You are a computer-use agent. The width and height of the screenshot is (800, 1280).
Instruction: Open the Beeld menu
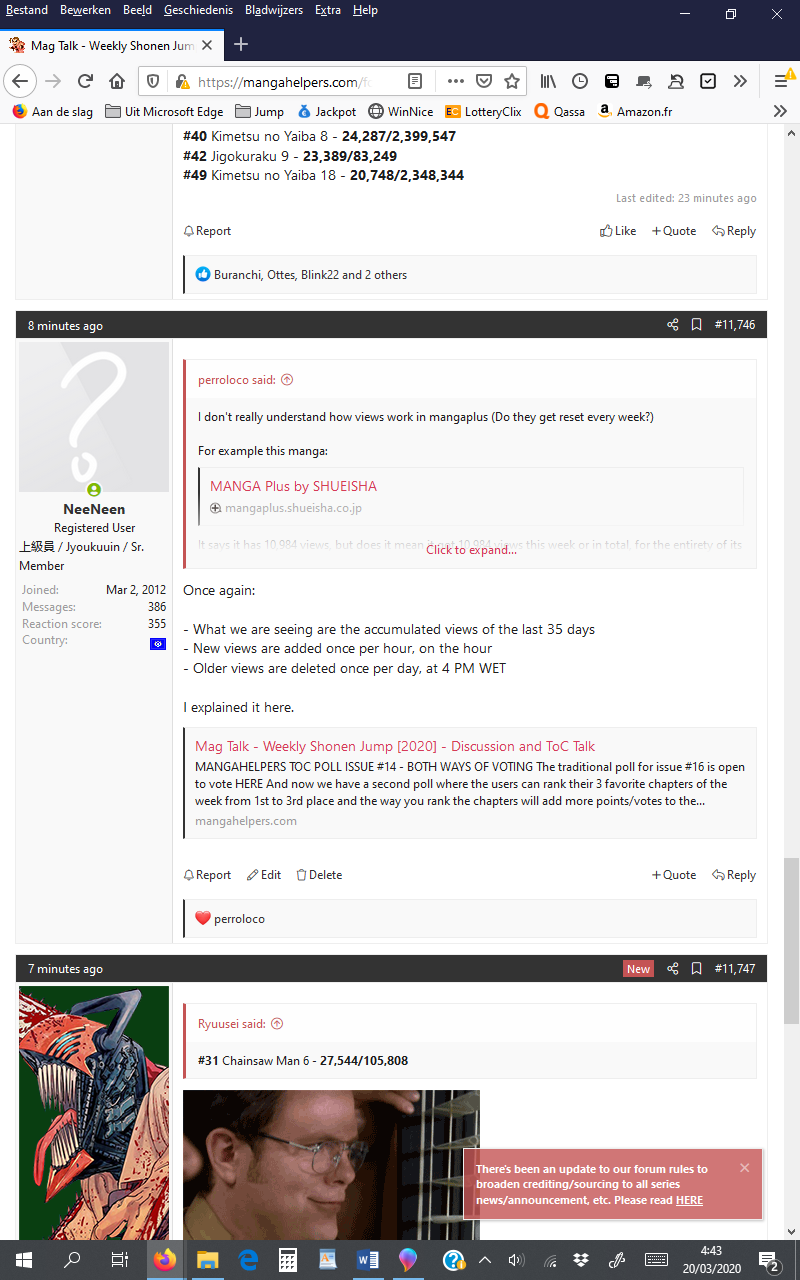138,10
